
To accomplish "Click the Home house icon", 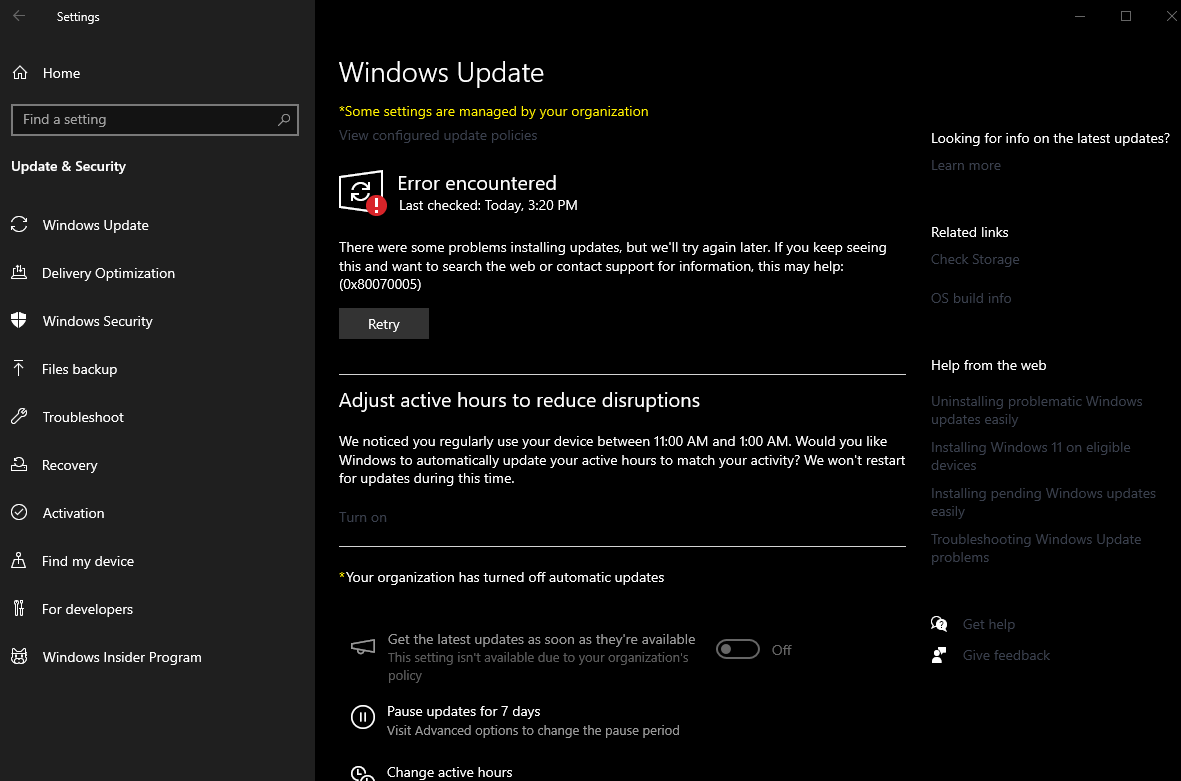I will (20, 73).
